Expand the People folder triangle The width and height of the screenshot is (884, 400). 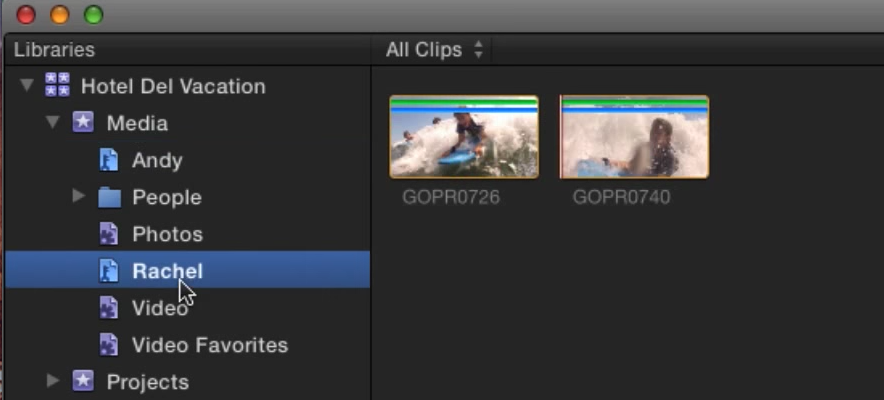[79, 196]
